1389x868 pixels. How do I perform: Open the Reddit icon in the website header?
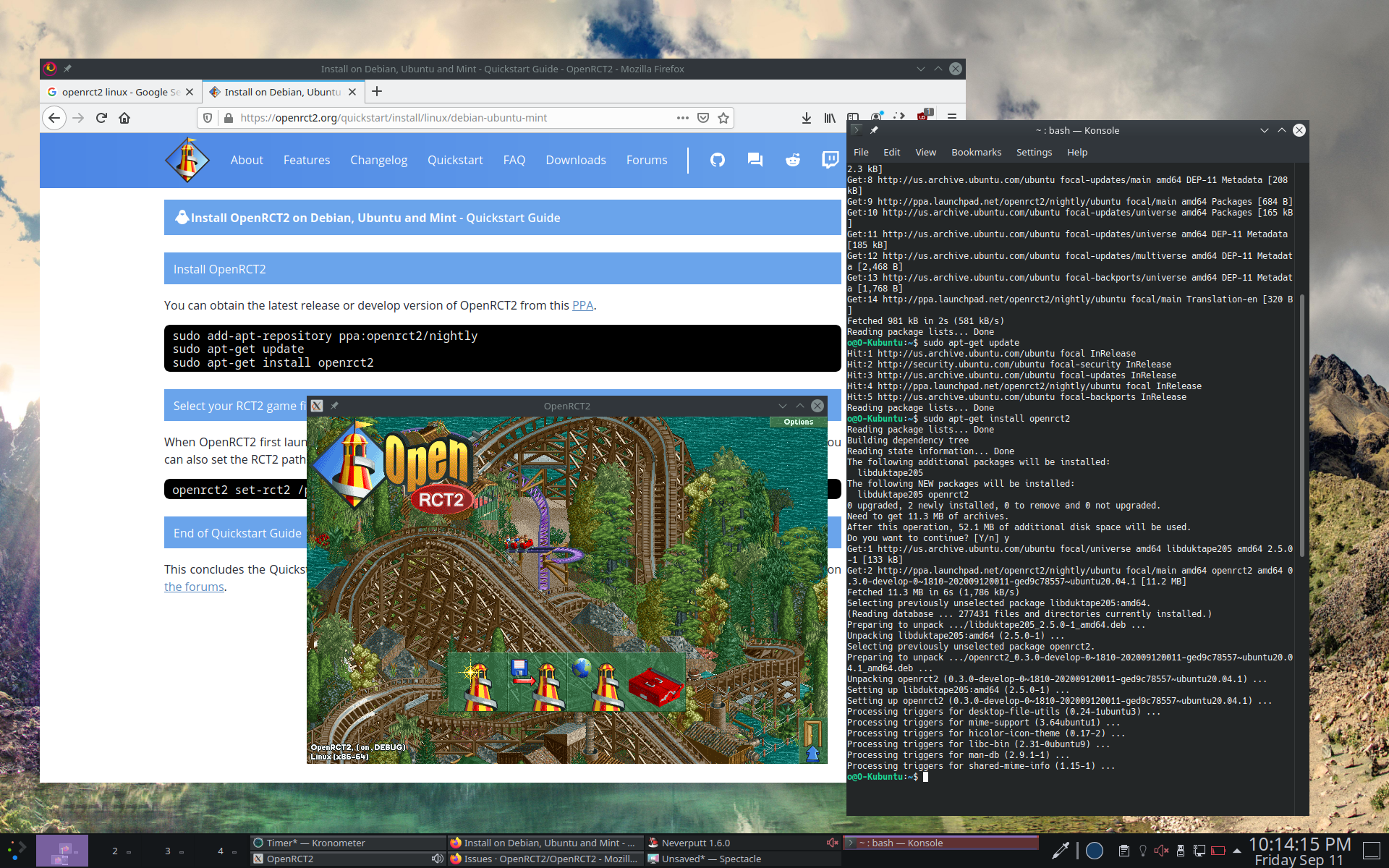(x=792, y=160)
